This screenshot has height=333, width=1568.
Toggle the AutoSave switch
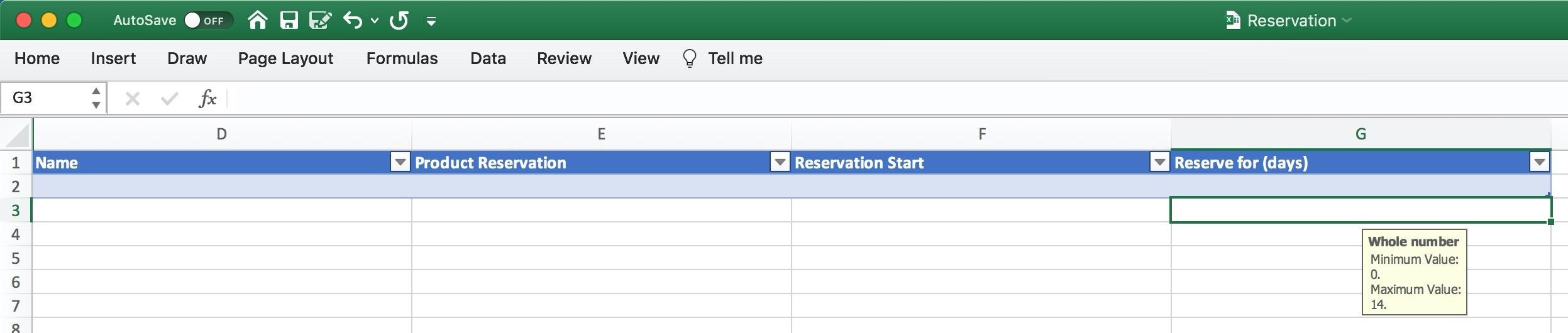click(x=207, y=21)
